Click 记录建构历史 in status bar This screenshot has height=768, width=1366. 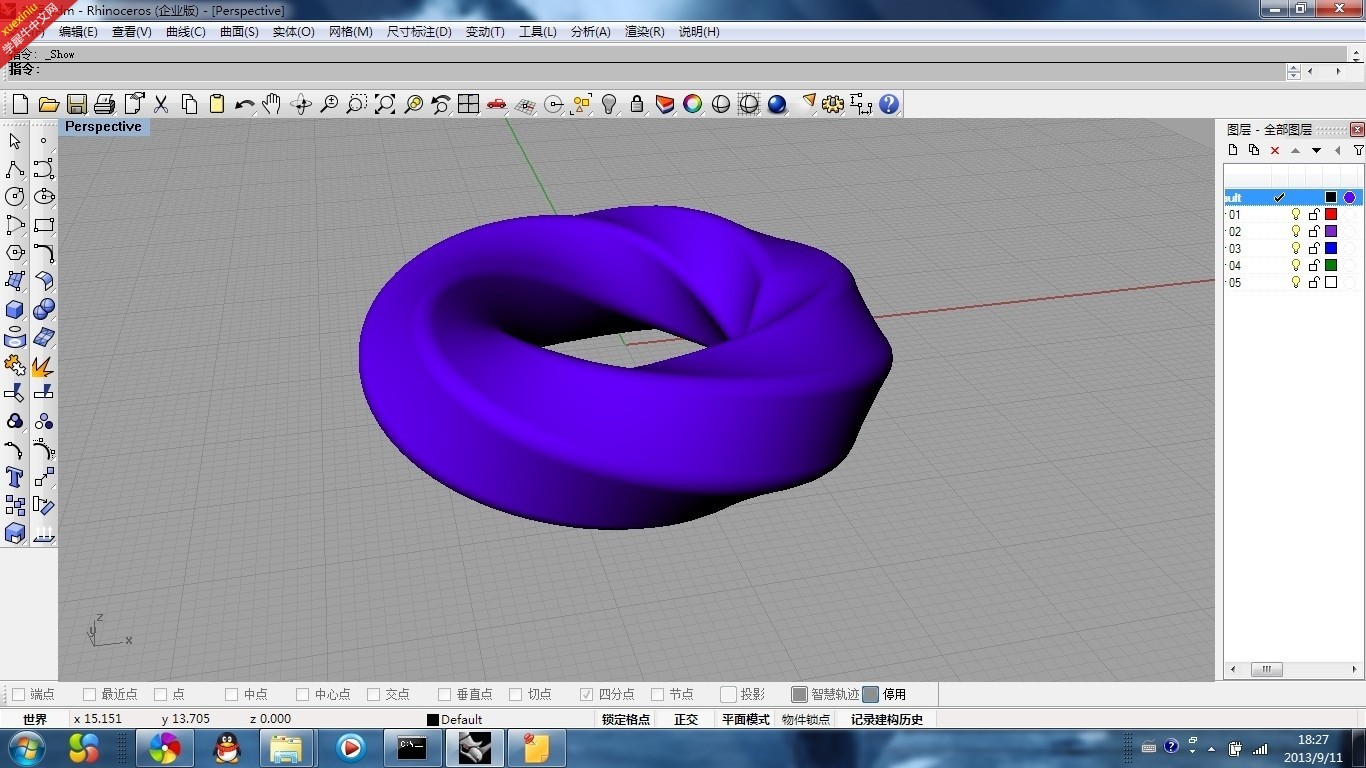coord(887,719)
